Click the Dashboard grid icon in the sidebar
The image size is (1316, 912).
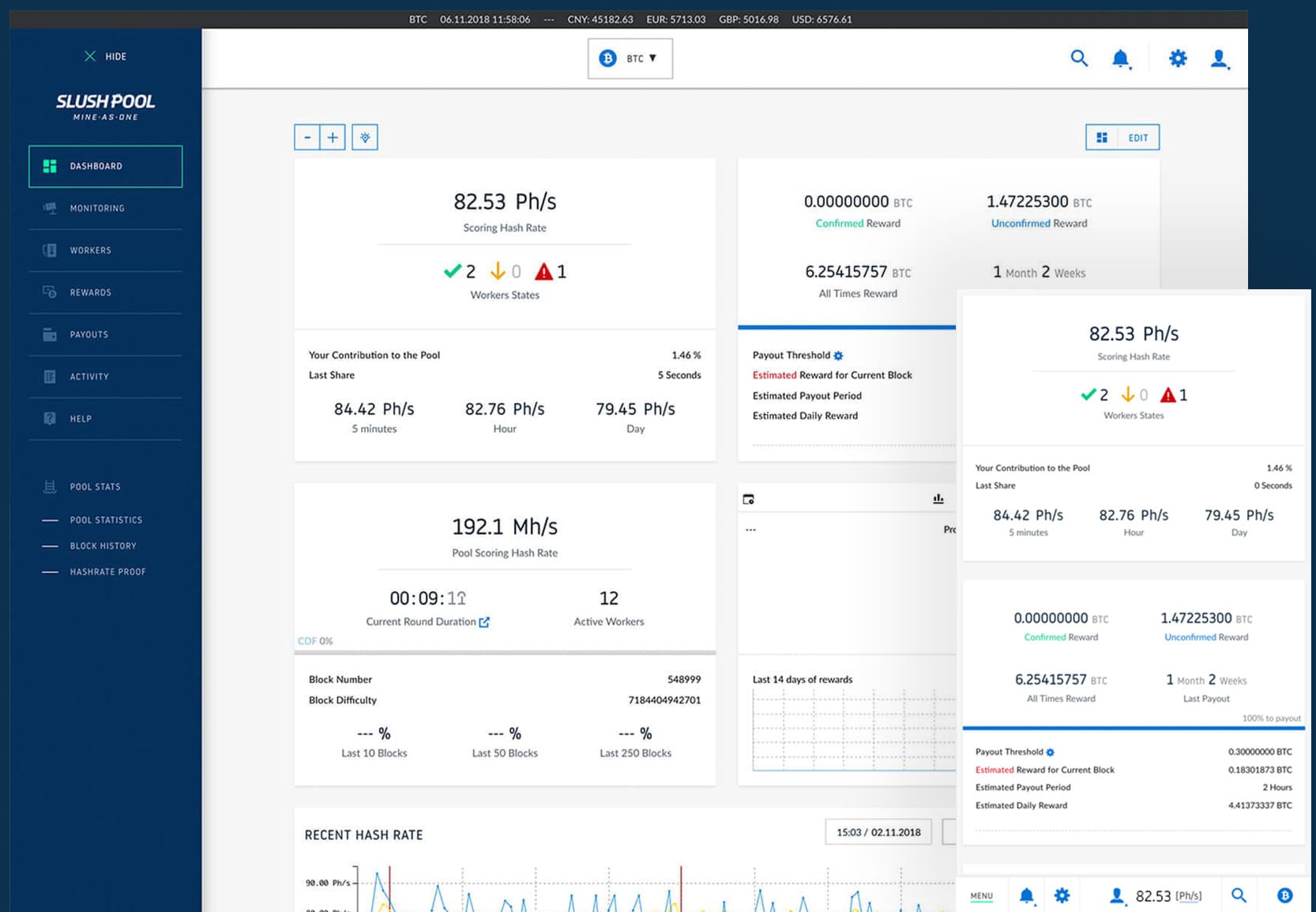(50, 166)
